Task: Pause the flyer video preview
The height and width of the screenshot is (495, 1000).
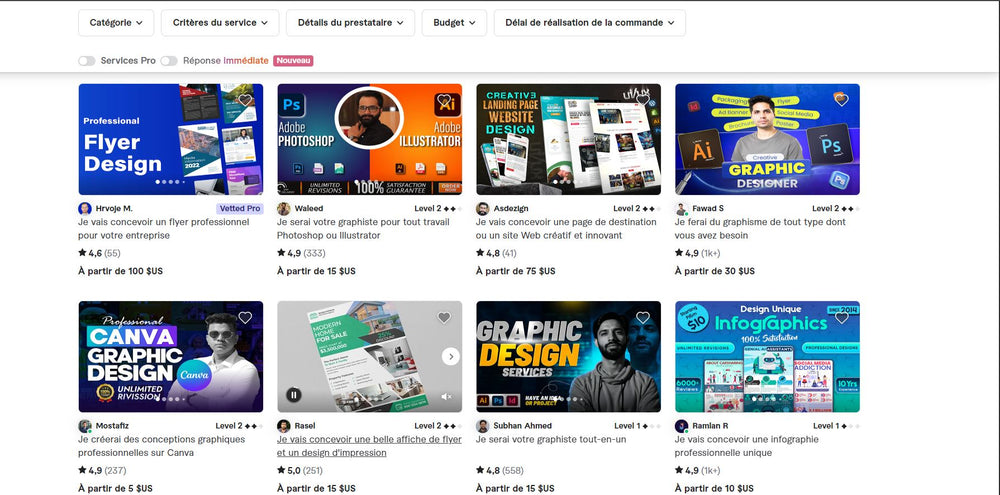Action: (x=293, y=395)
